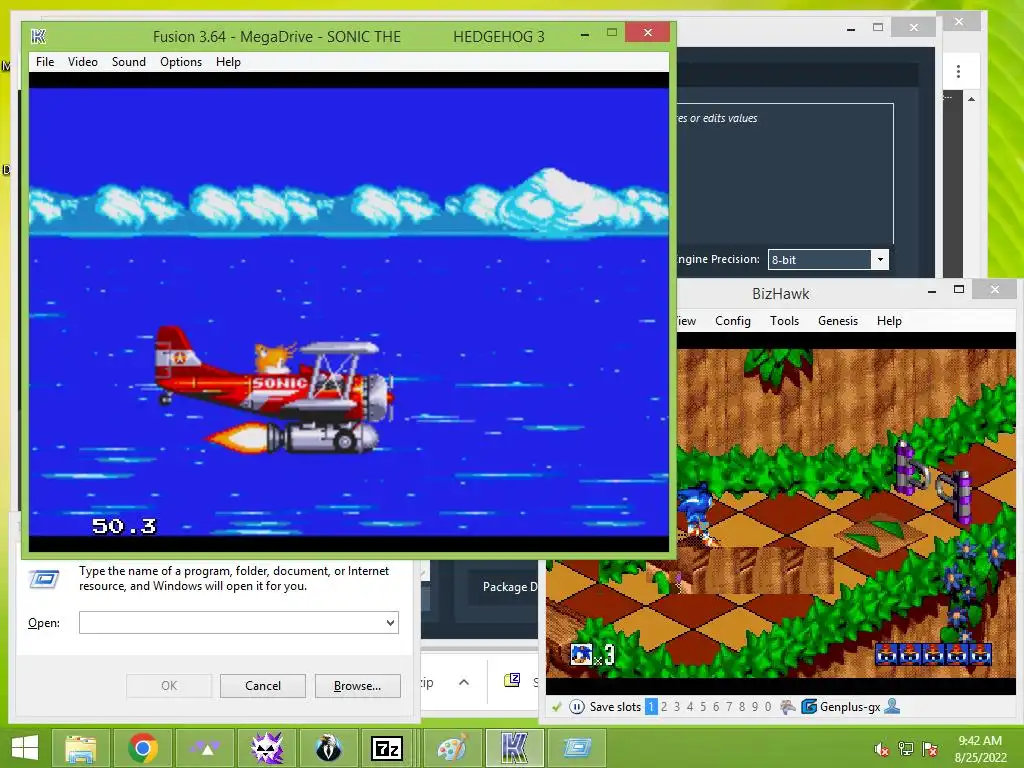The height and width of the screenshot is (768, 1024).
Task: Open the File menu in Fusion
Action: [45, 62]
